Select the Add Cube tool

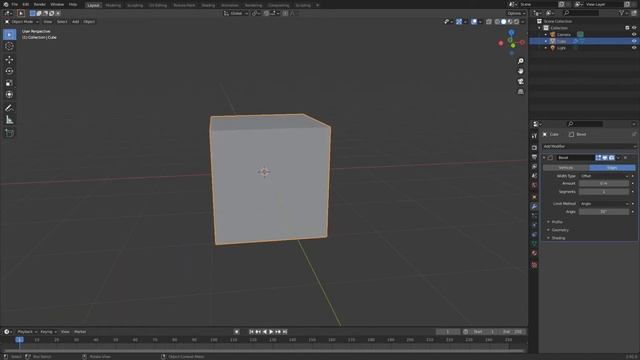click(9, 133)
